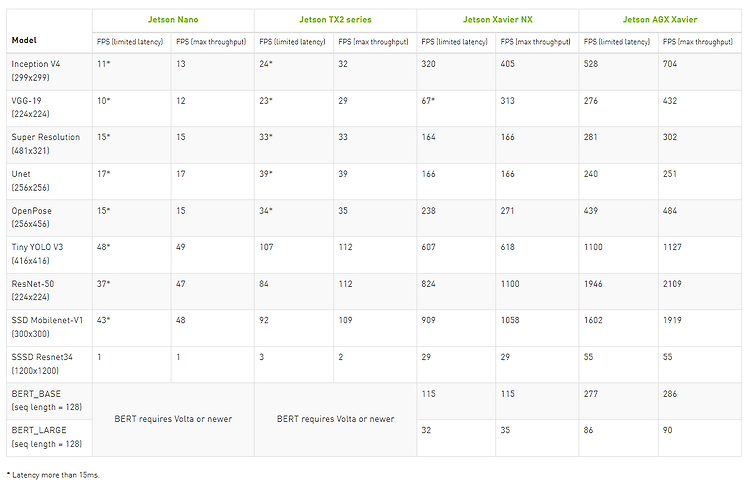Click the 704 Inception V4 throughput value
The height and width of the screenshot is (490, 750).
click(670, 64)
